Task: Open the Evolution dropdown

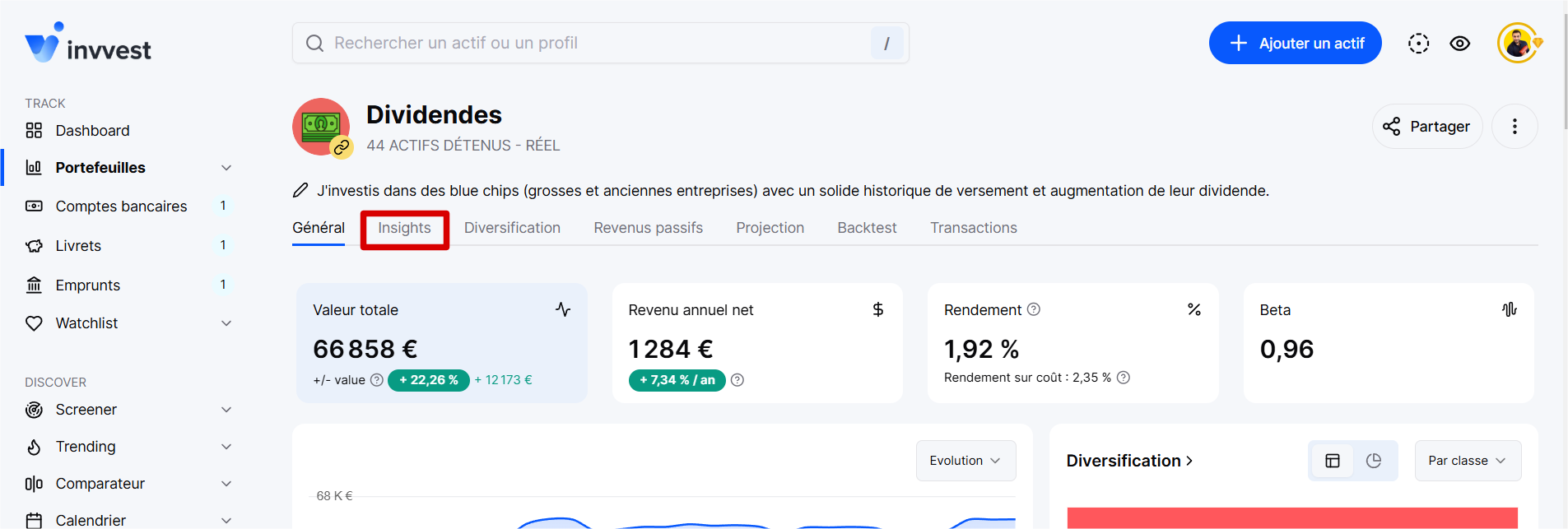Action: click(x=965, y=461)
